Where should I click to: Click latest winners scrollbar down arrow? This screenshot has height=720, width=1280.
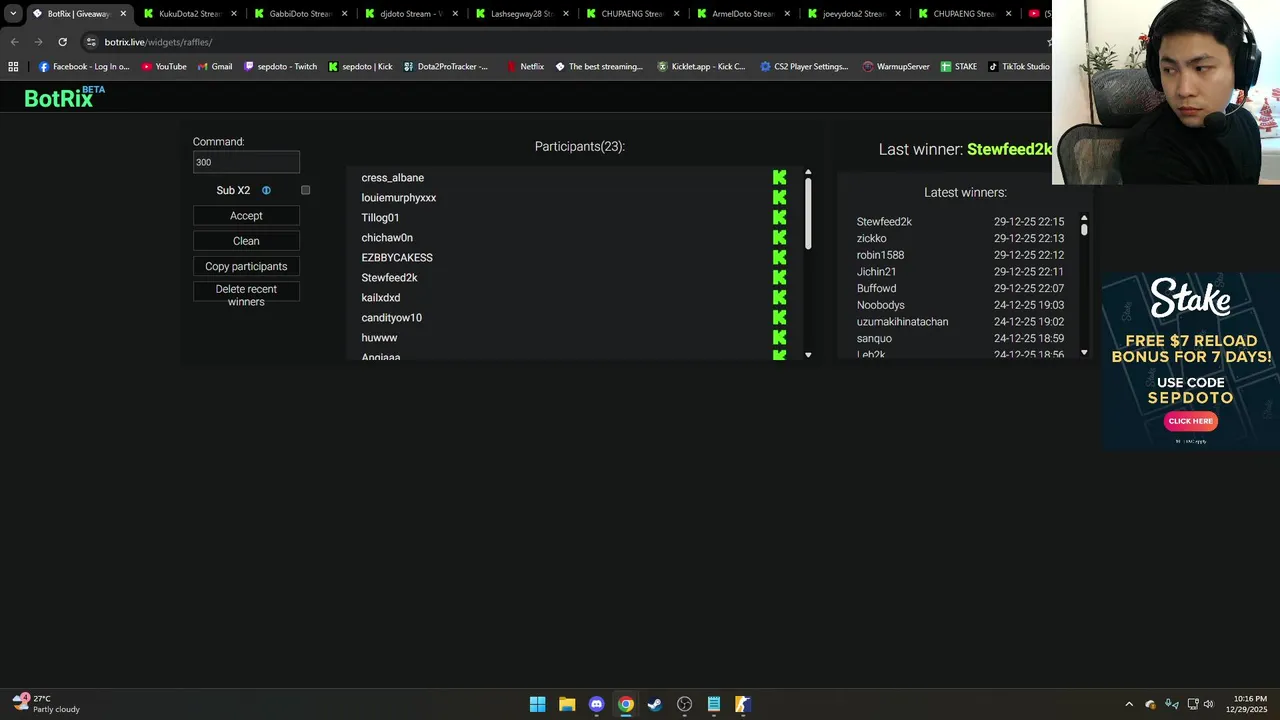point(1084,353)
